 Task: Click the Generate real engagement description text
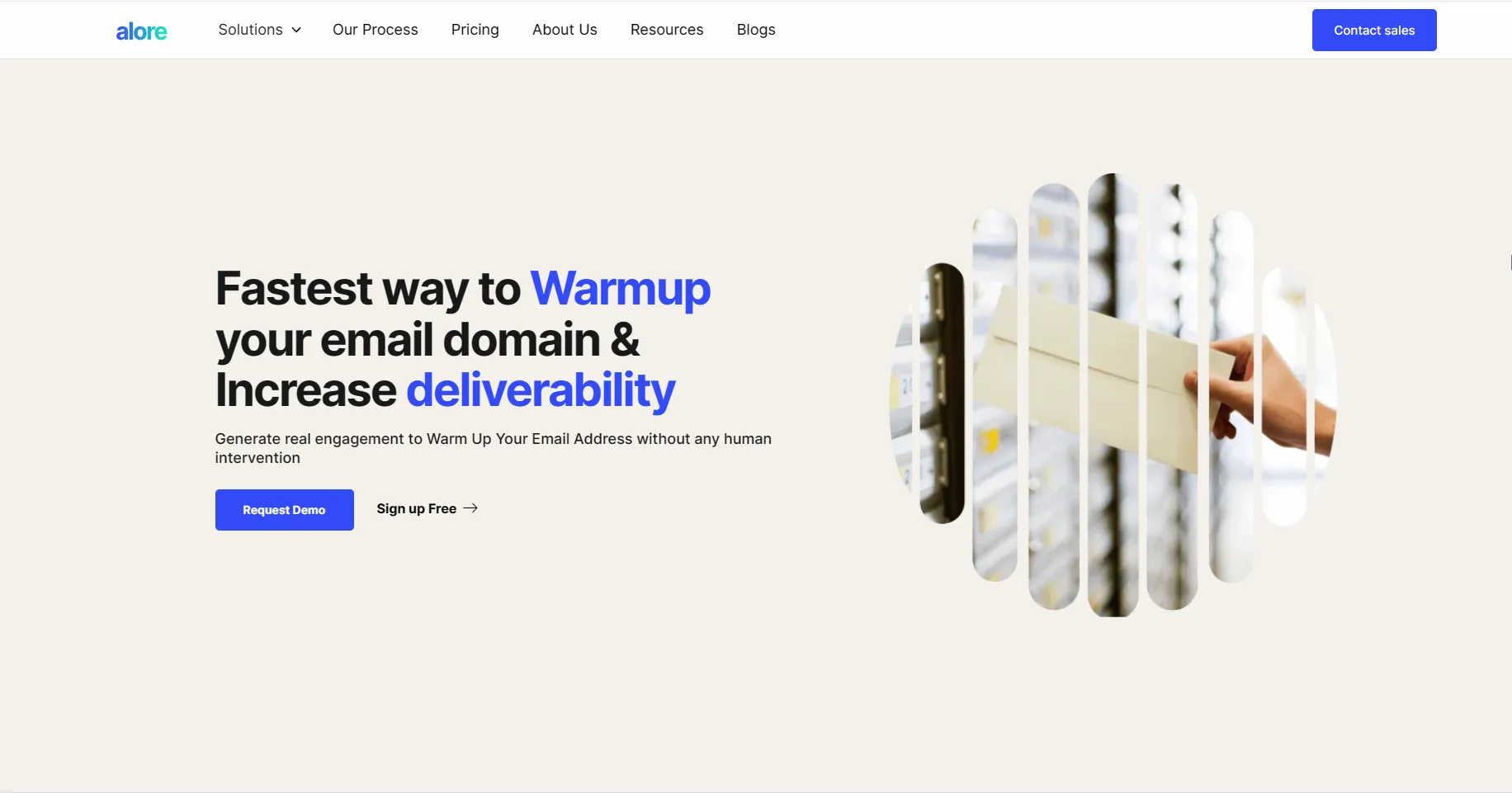pyautogui.click(x=494, y=448)
